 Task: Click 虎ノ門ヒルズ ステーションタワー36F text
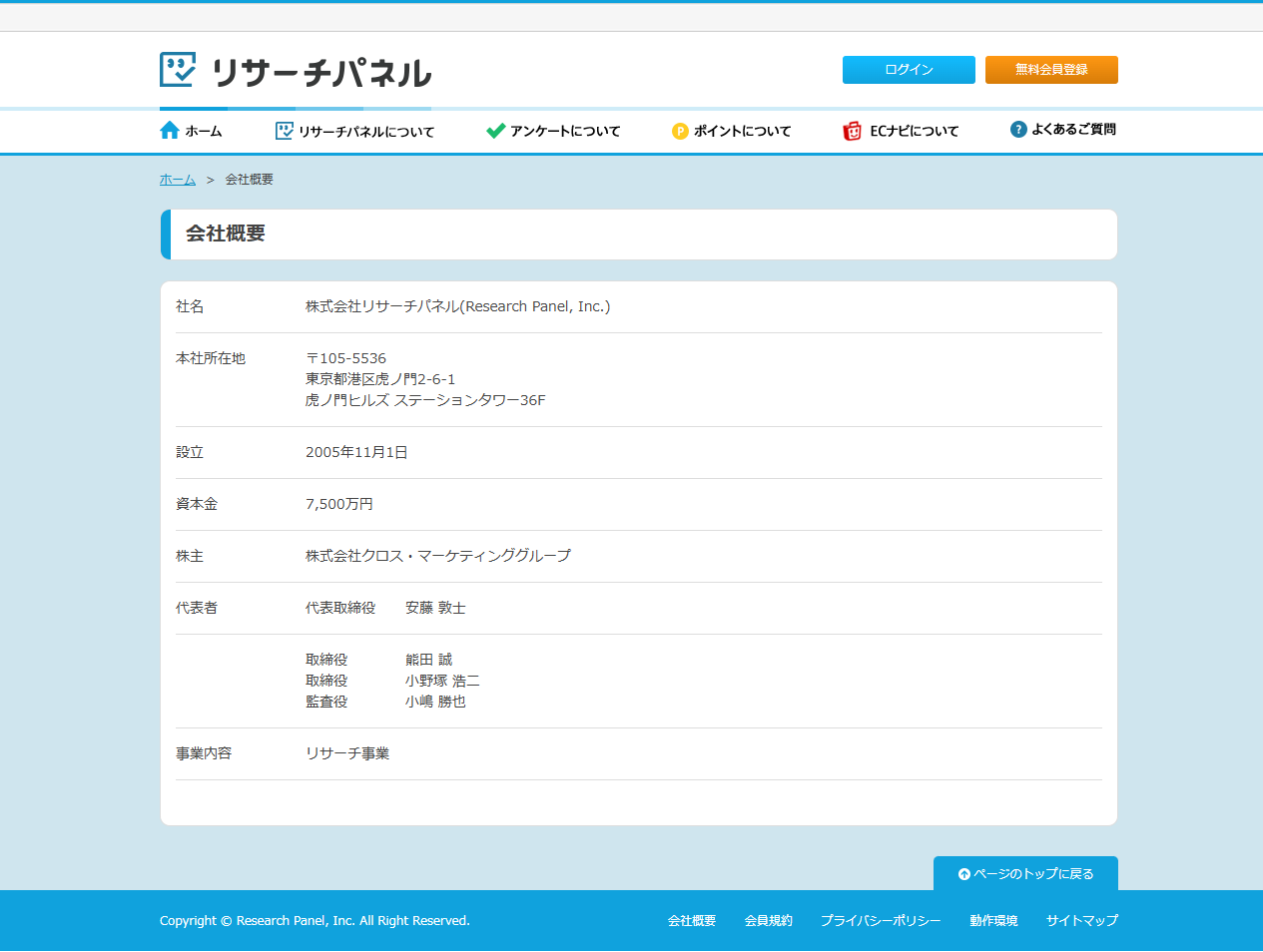click(x=425, y=400)
